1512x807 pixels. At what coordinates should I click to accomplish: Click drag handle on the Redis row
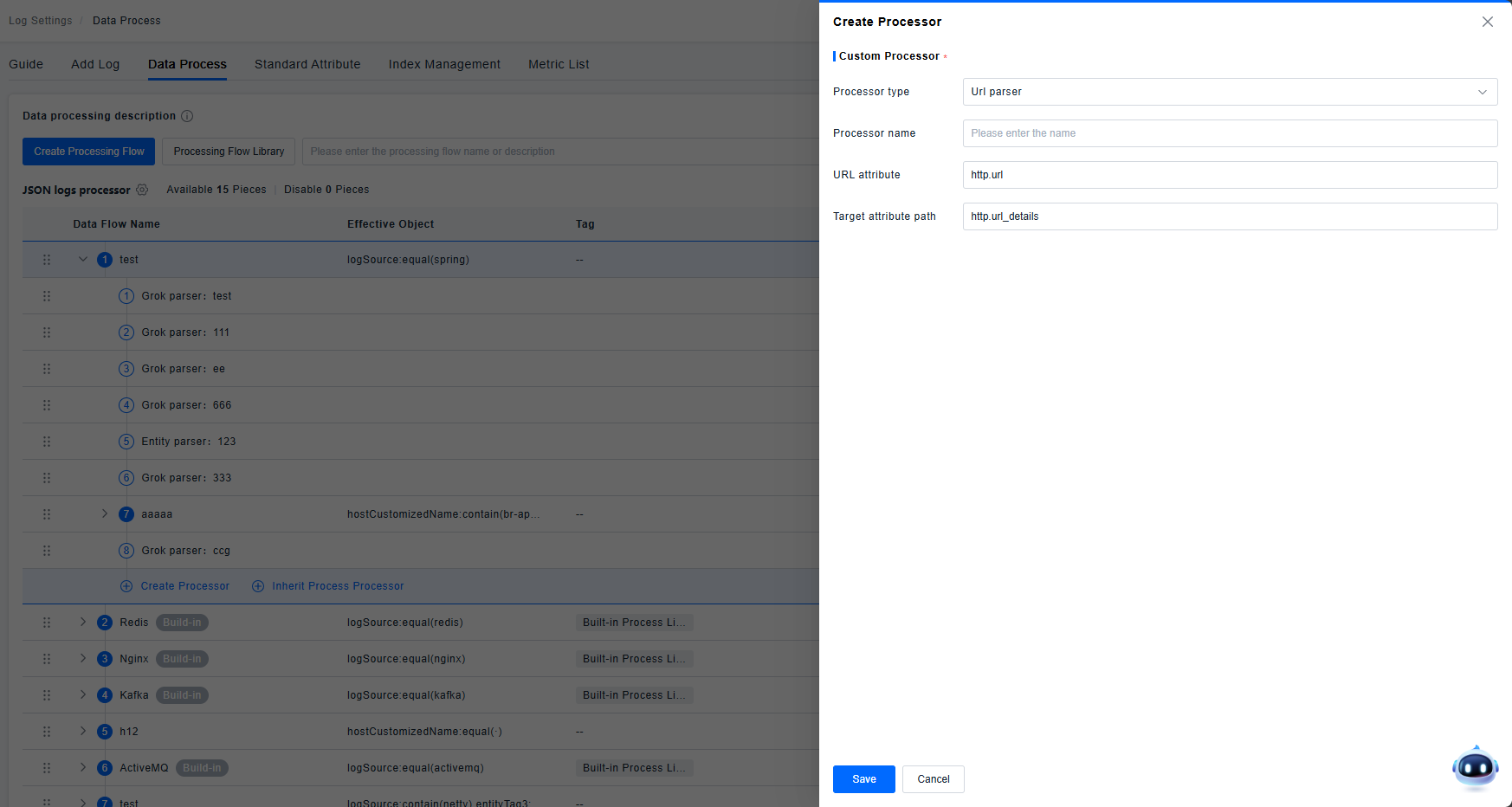coord(47,623)
